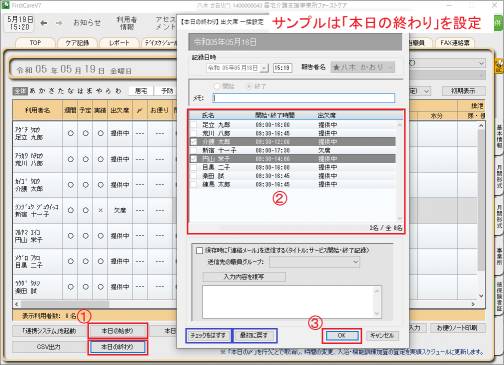Click into the メモ input field
This screenshot has height=365, width=504.
click(304, 98)
